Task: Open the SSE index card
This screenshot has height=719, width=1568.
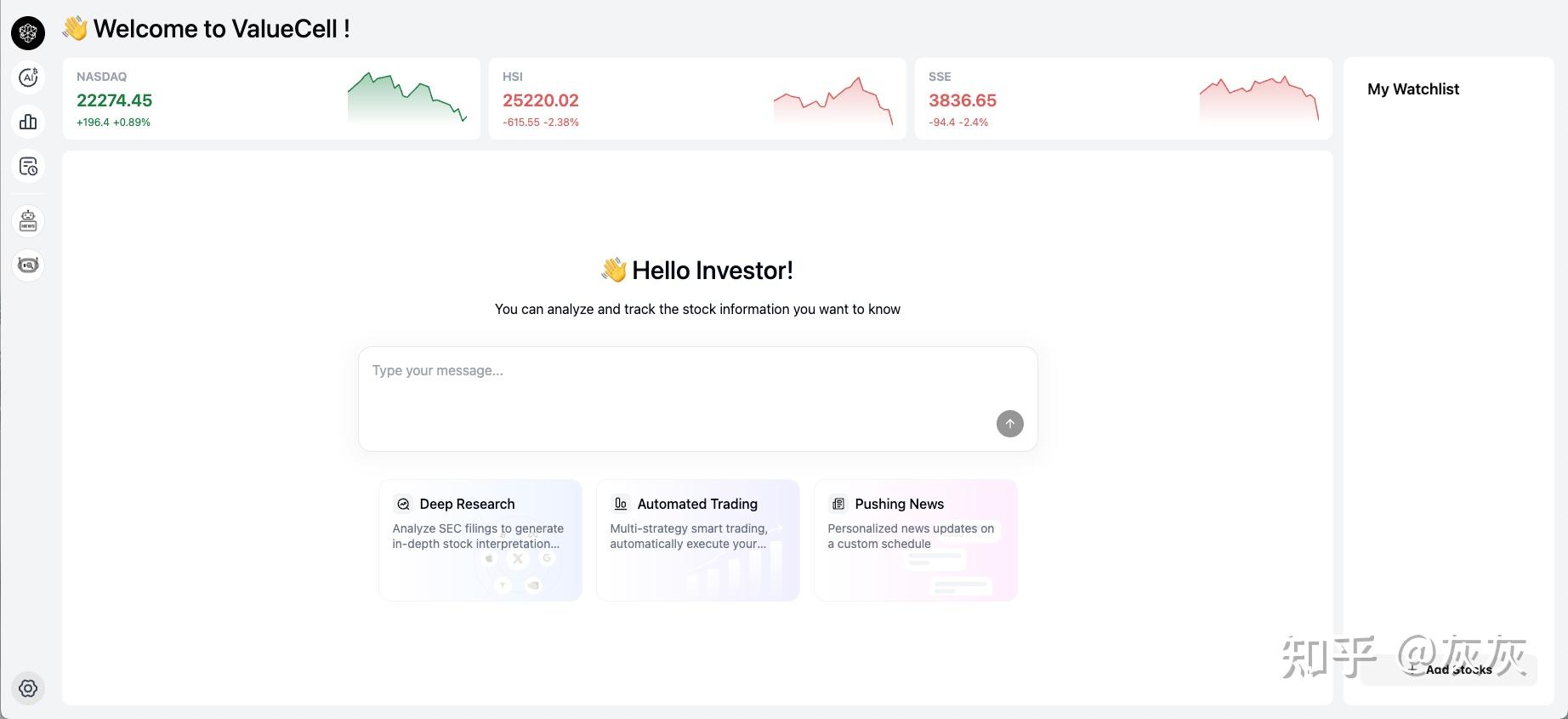Action: 1063,99
